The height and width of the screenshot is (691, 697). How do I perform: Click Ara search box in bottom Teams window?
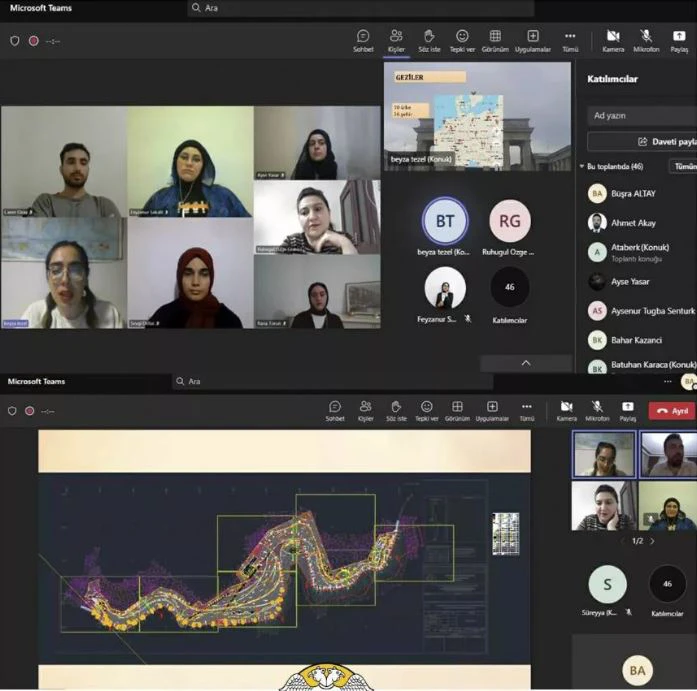[332, 381]
